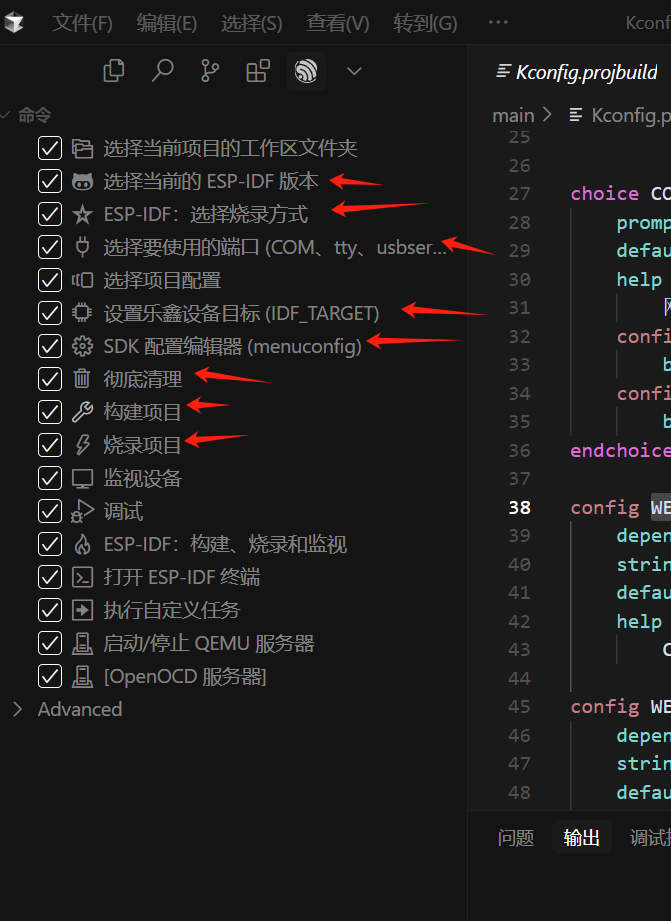Toggle the 选择项目配置 checkbox
Viewport: 671px width, 921px height.
50,280
